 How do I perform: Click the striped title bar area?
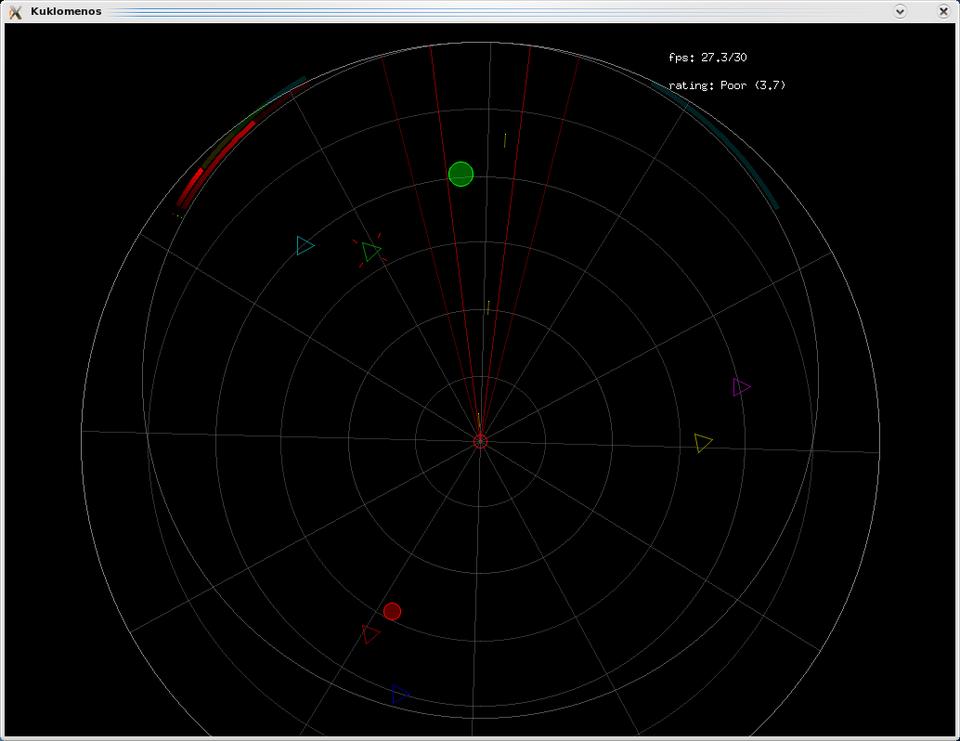[500, 11]
